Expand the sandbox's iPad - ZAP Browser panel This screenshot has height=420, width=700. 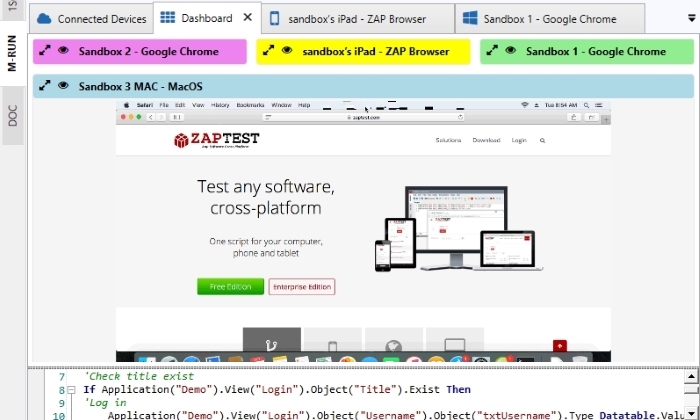coord(268,51)
